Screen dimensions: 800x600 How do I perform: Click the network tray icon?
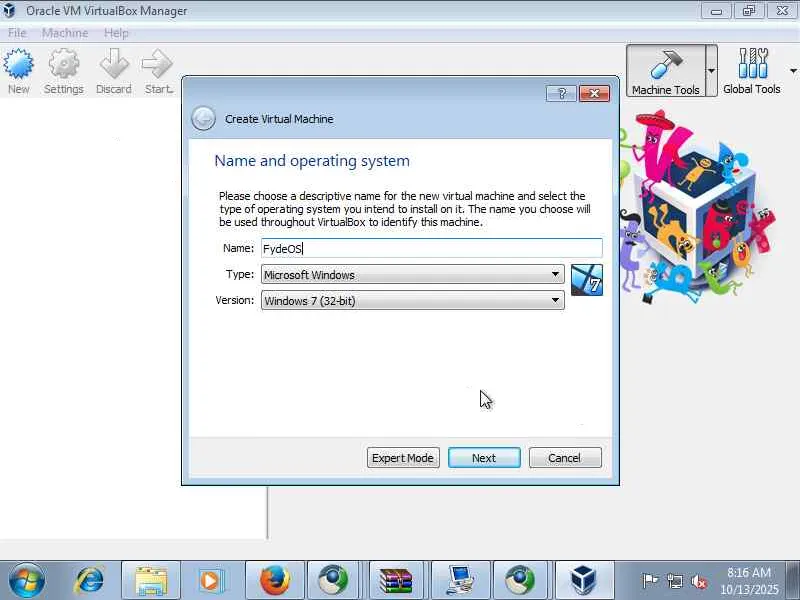tap(674, 581)
